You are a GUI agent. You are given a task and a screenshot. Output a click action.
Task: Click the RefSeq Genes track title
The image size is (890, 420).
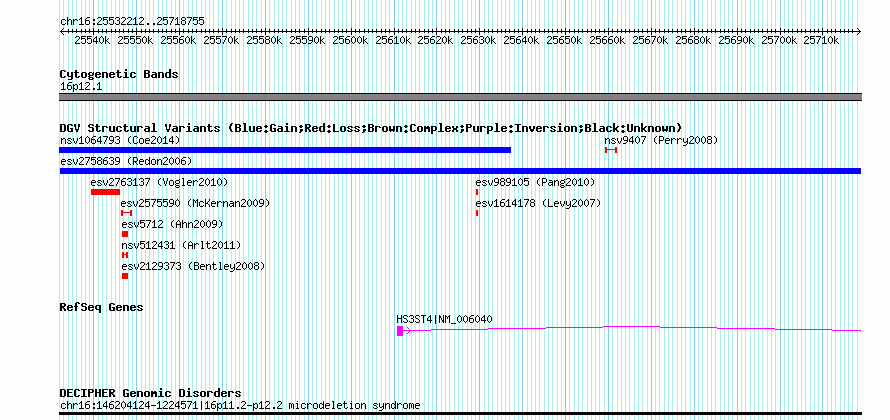(x=101, y=308)
